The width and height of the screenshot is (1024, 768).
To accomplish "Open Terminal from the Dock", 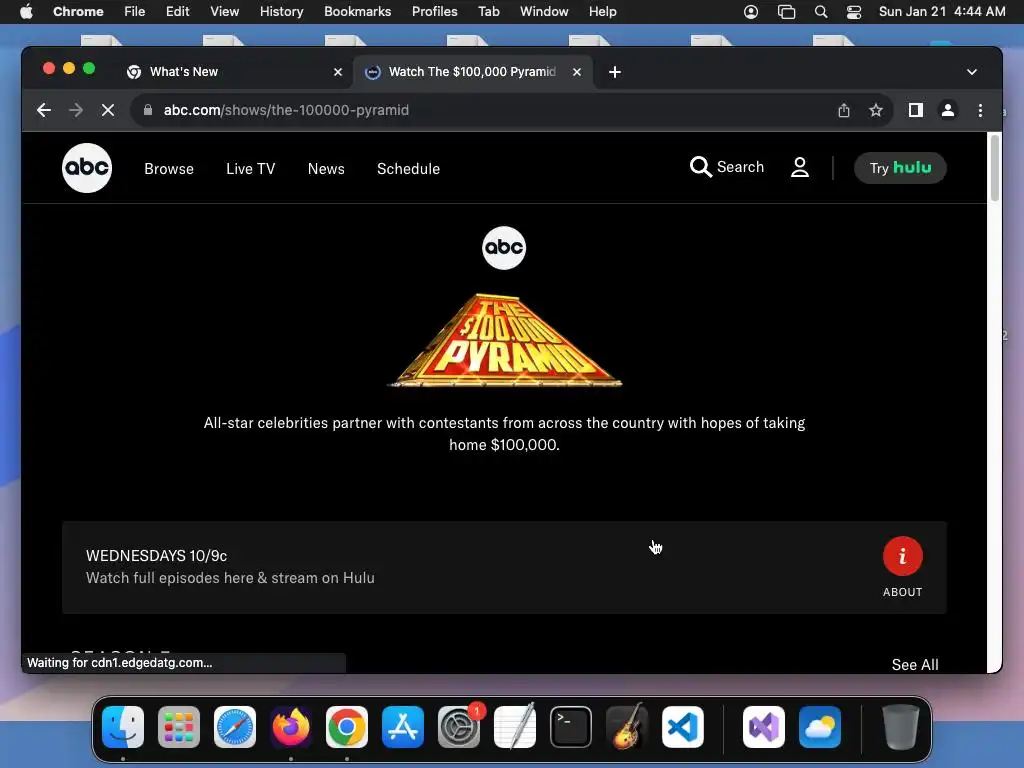I will tap(571, 727).
